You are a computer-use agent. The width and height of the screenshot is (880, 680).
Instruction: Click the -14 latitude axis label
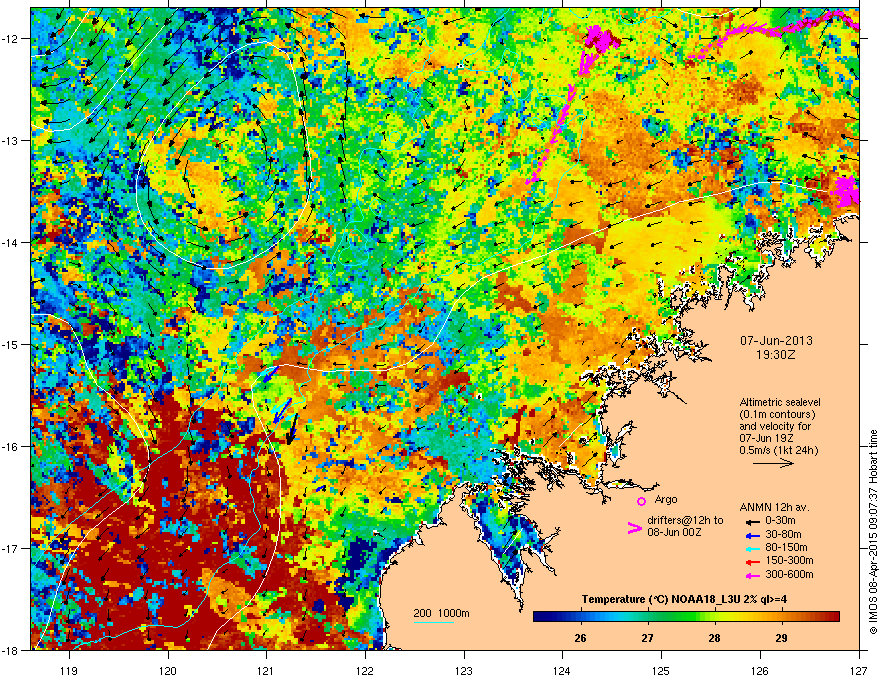11,242
